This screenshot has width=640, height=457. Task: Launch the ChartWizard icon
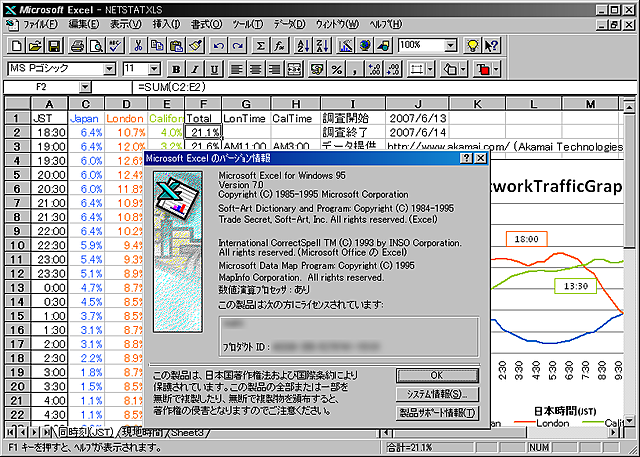tap(345, 46)
